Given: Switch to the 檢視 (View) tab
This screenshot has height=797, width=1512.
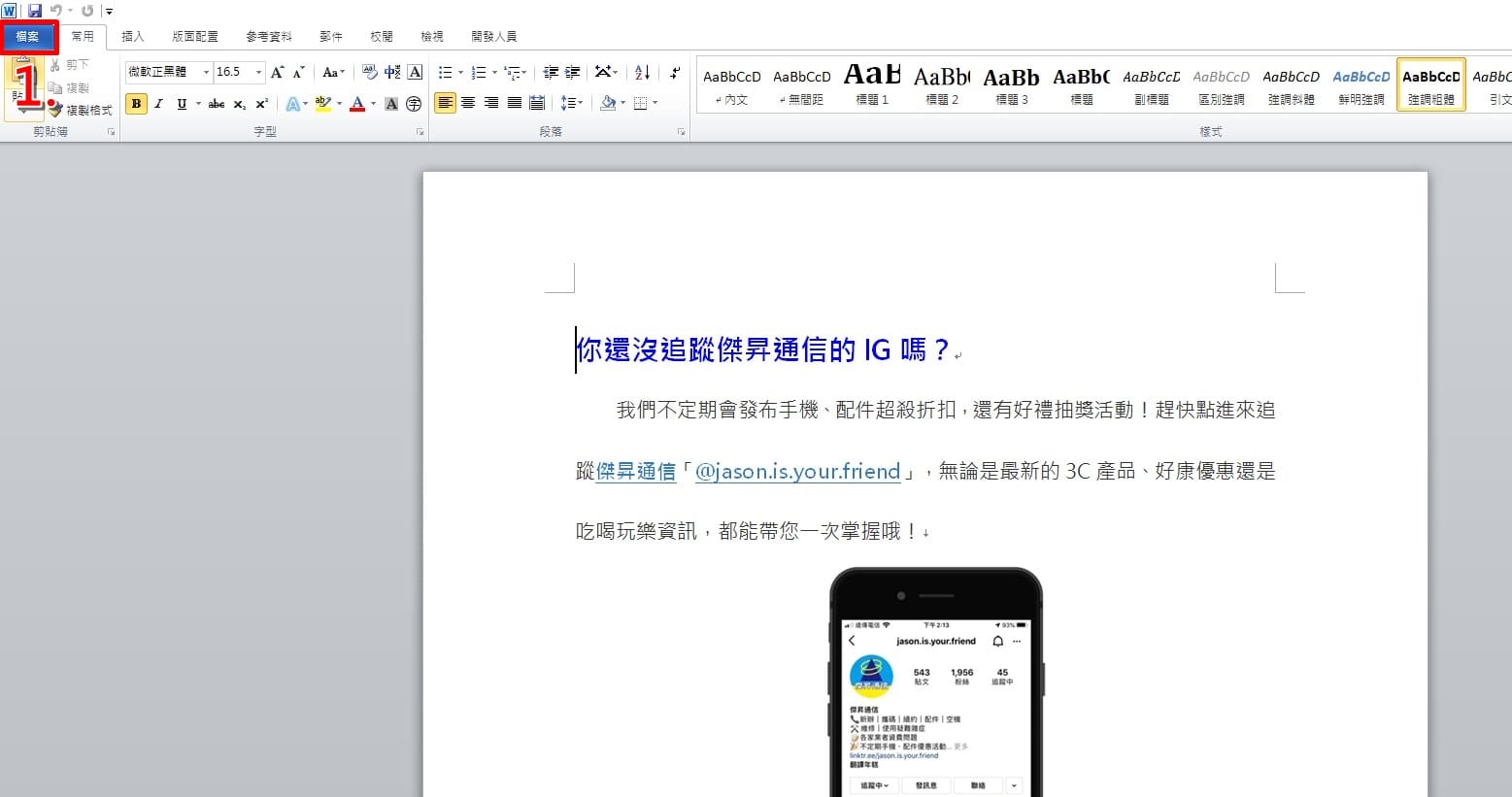Looking at the screenshot, I should tap(432, 37).
